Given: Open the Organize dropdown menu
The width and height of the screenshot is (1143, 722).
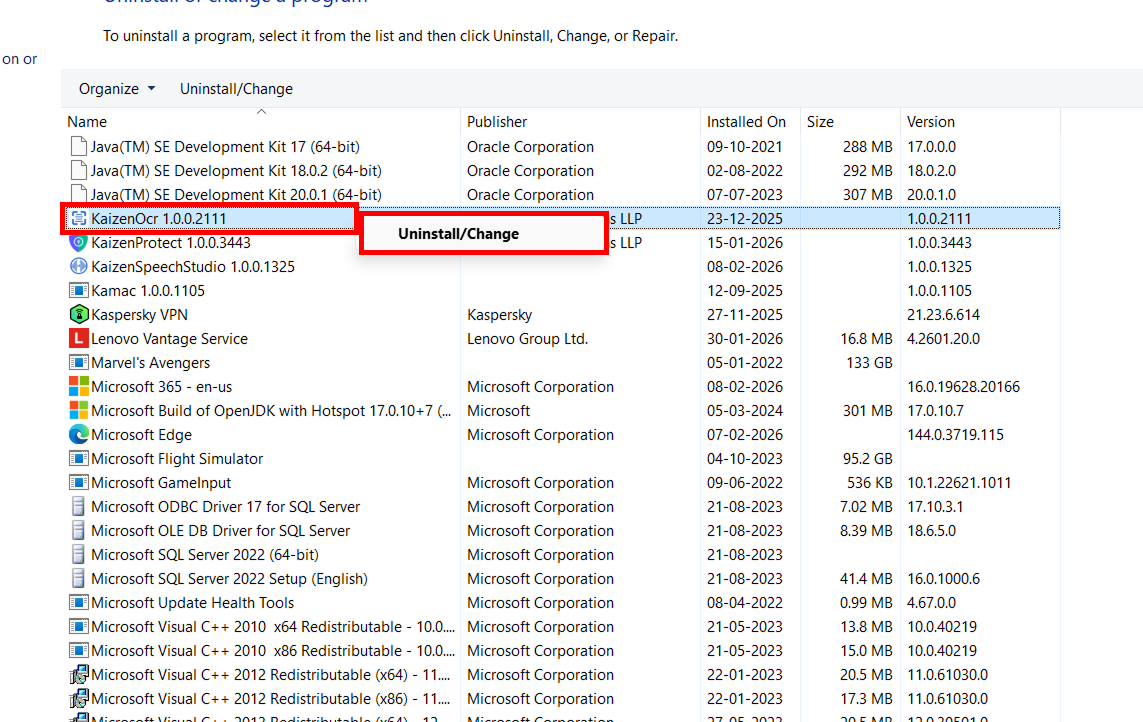Looking at the screenshot, I should 117,89.
